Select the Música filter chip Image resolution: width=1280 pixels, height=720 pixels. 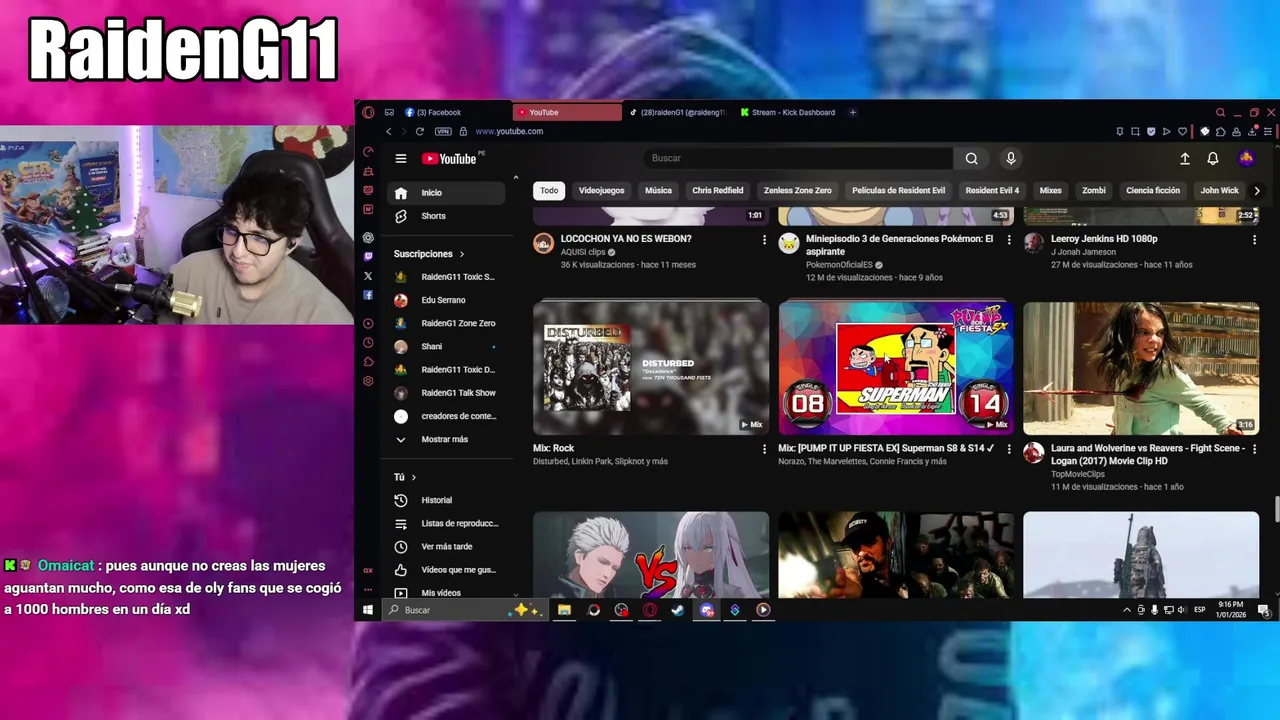click(x=658, y=190)
